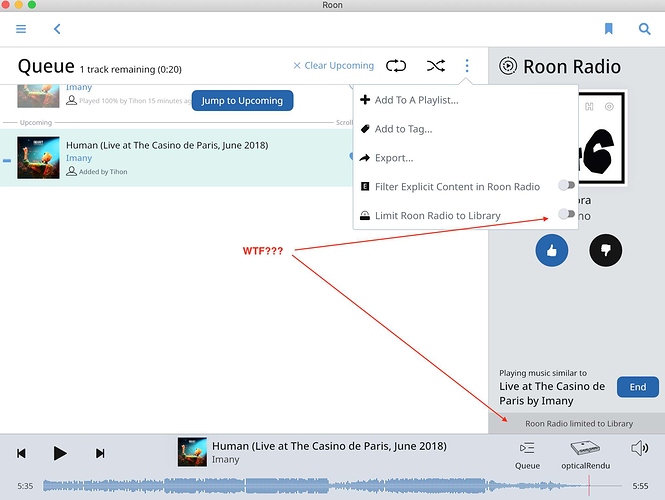Click previous track album thumbnail at top
The image size is (665, 500).
[38, 96]
